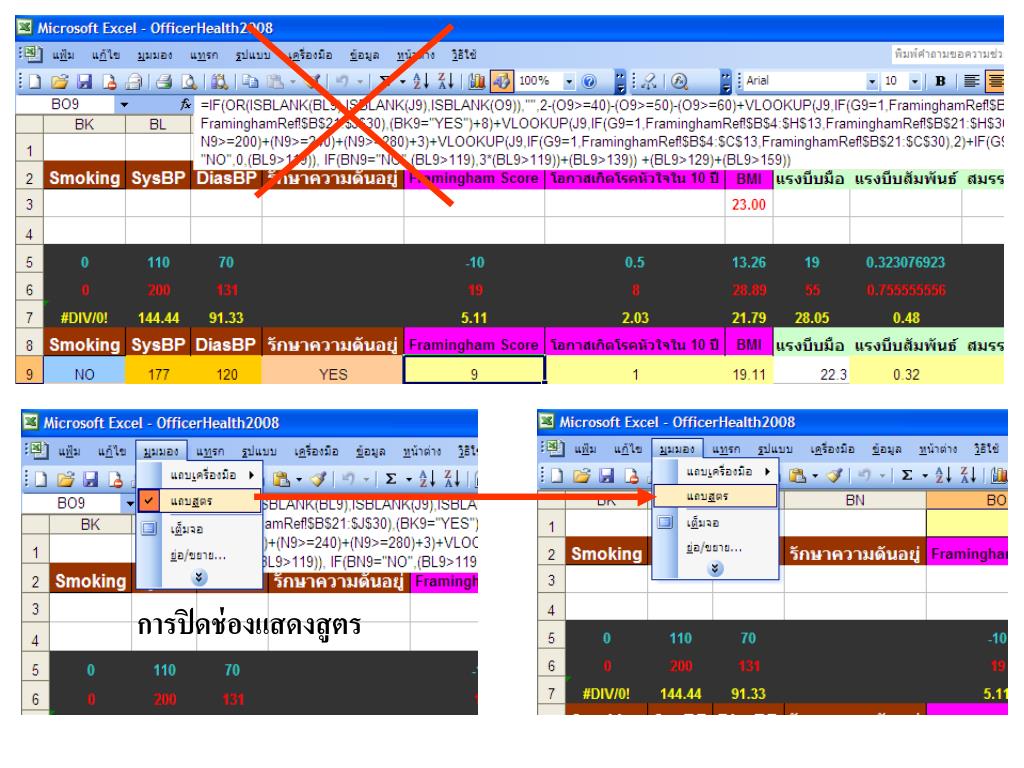Screen dimensions: 1024x768
Task: Click Save icon in bottom-right Excel window
Action: 606,475
